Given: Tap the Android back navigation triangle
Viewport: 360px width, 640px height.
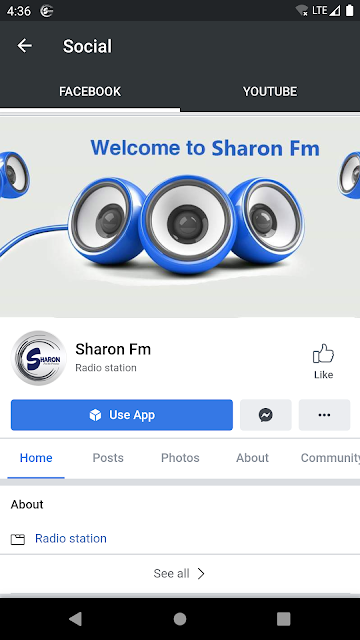Looking at the screenshot, I should [x=75, y=619].
